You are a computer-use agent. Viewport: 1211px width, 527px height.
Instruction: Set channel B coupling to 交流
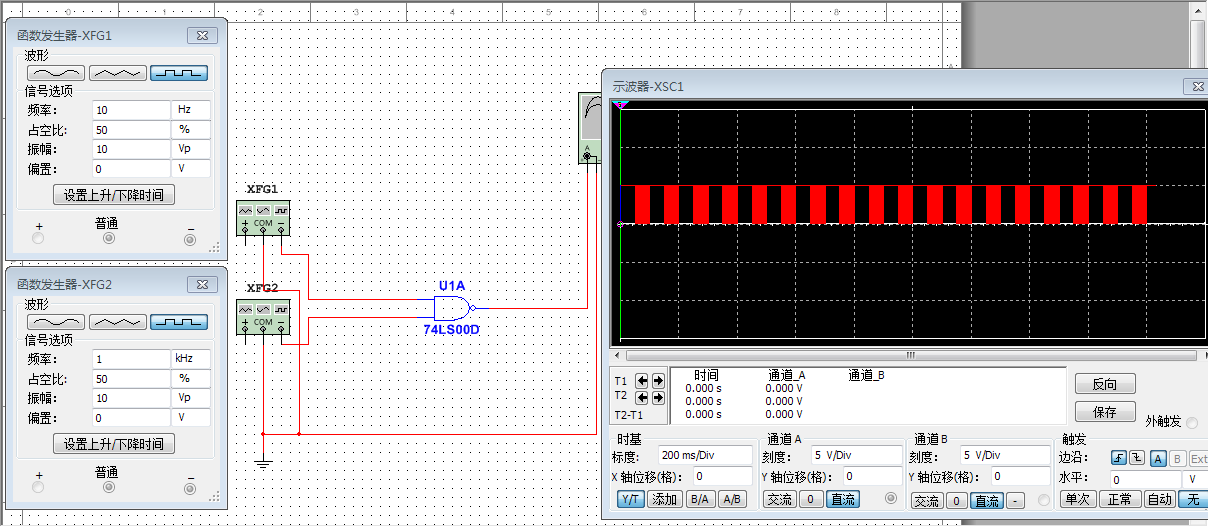[x=928, y=500]
